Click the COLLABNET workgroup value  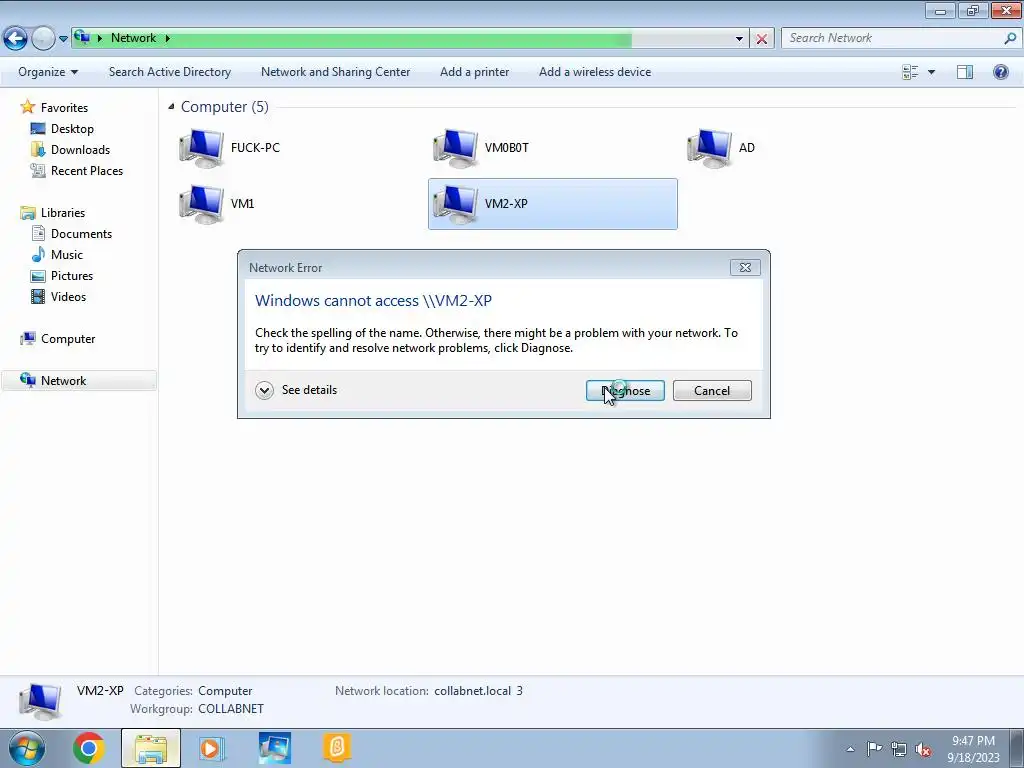coord(231,709)
